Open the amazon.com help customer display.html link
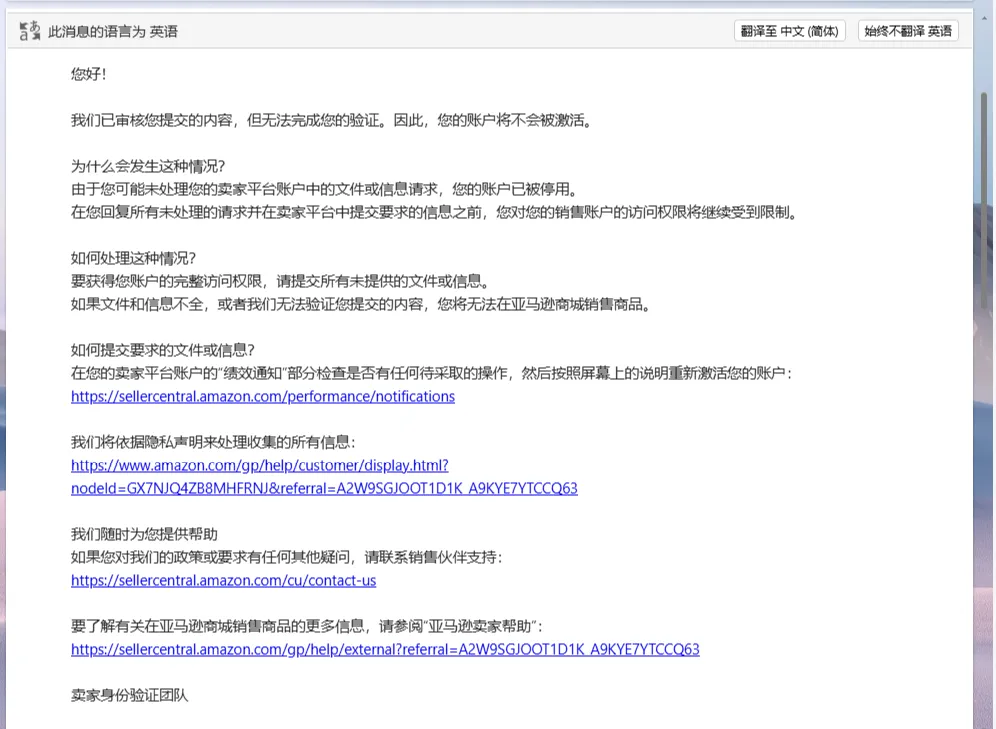The height and width of the screenshot is (729, 996). click(x=324, y=476)
